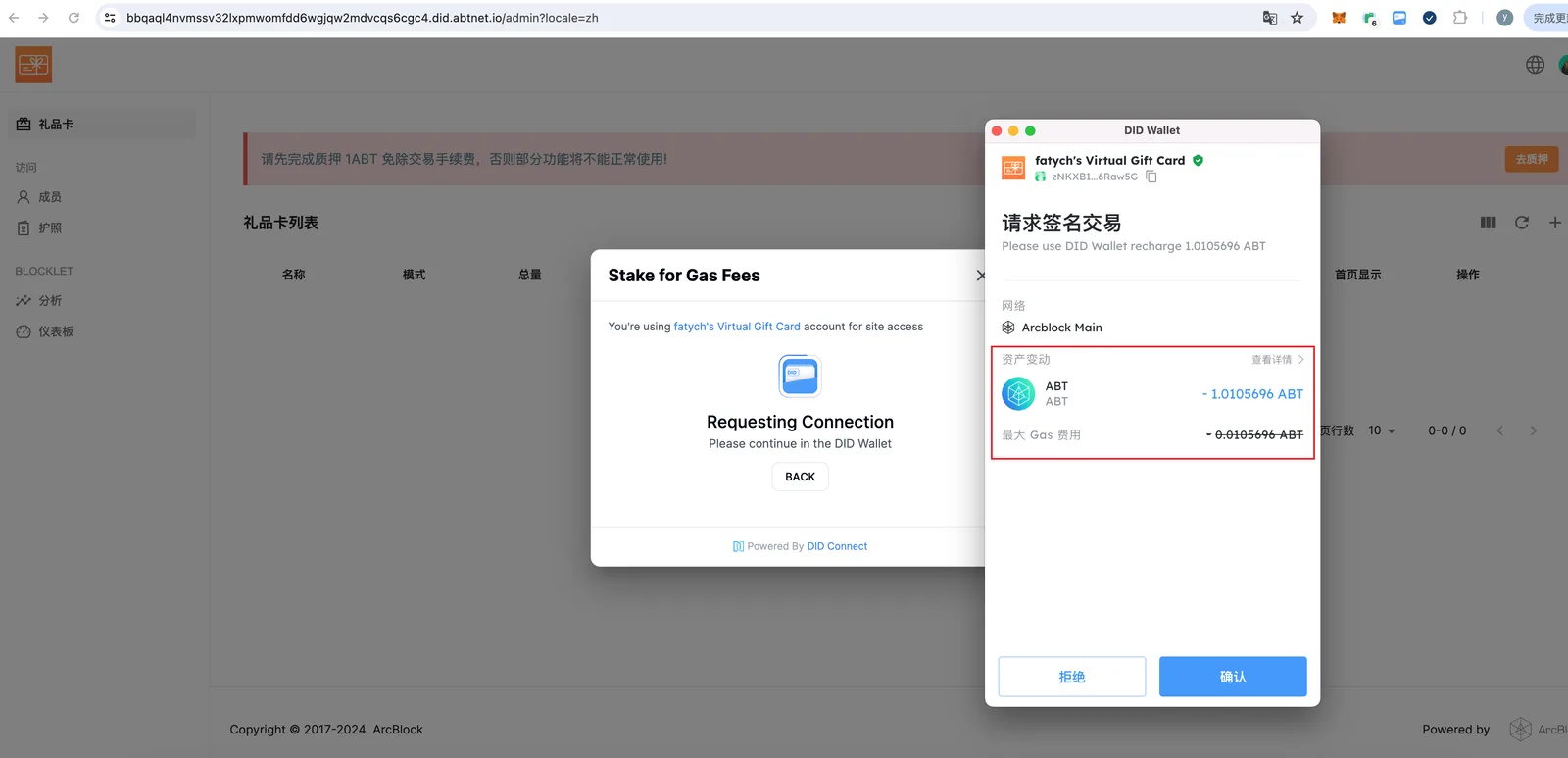Image resolution: width=1568 pixels, height=758 pixels.
Task: Click 确认 to confirm the transaction
Action: click(1233, 677)
